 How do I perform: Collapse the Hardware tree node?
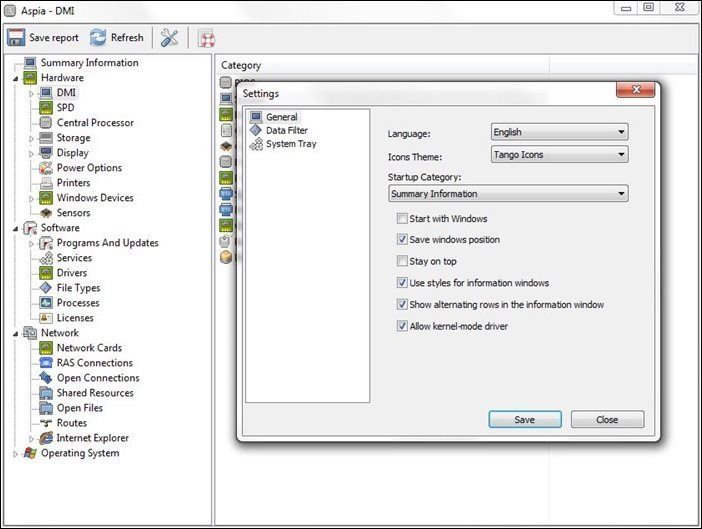point(16,79)
